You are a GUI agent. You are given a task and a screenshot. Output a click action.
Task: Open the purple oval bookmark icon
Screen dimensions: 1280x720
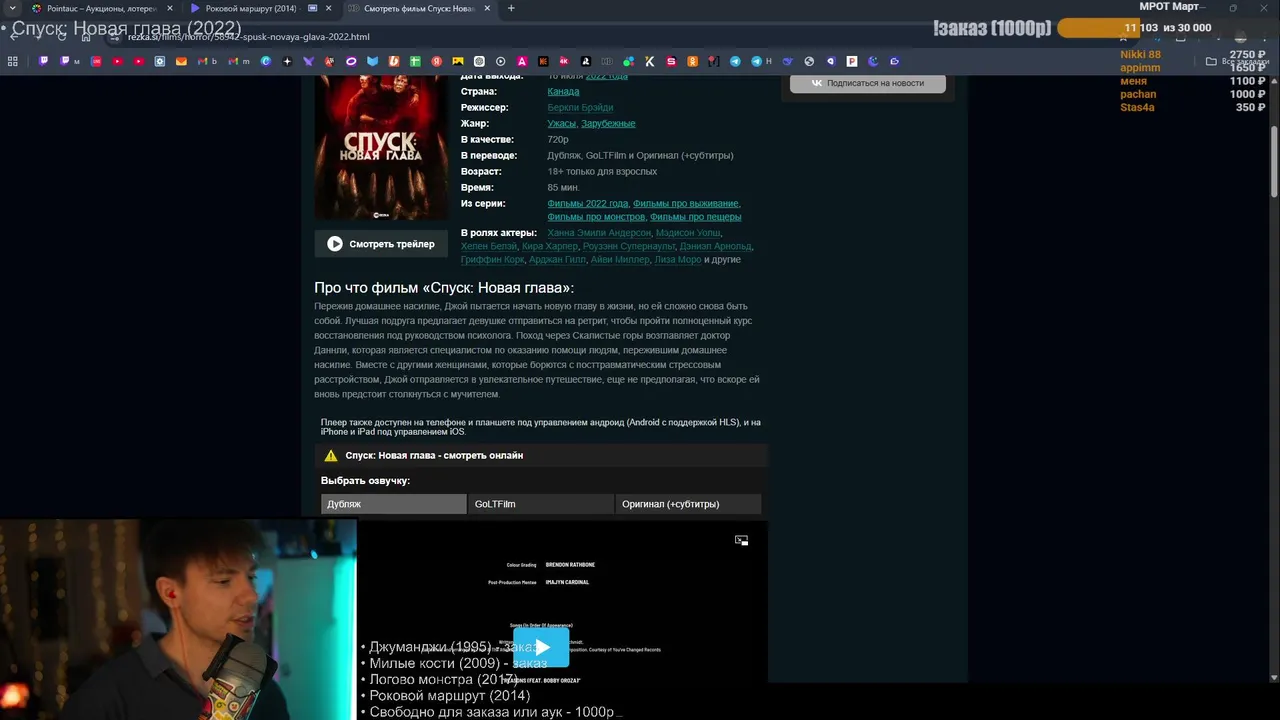tap(351, 61)
